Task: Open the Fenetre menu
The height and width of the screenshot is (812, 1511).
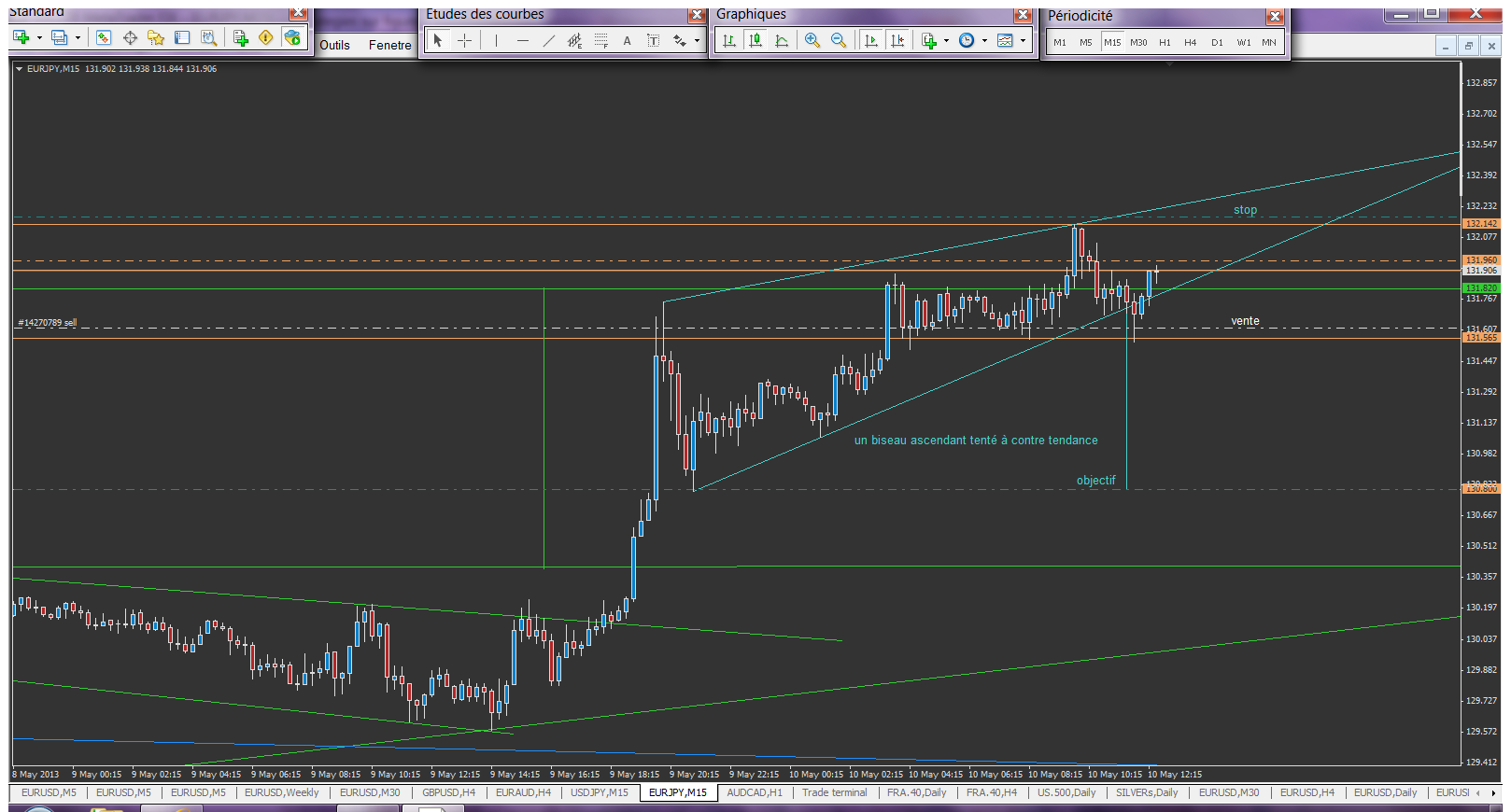Action: 389,45
